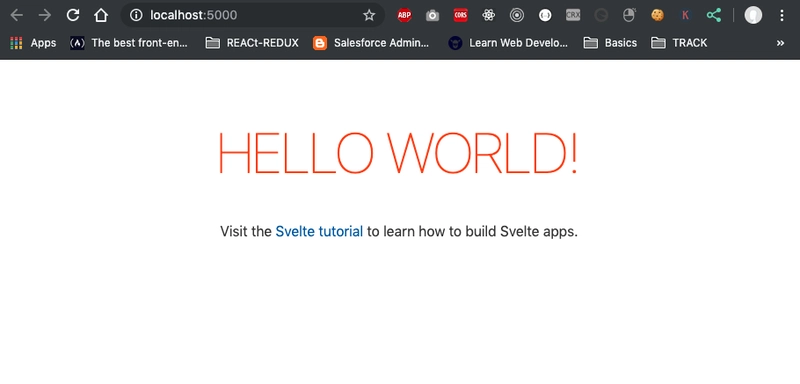This screenshot has width=800, height=384.
Task: Open The best front-en... bookmark
Action: pyautogui.click(x=129, y=43)
